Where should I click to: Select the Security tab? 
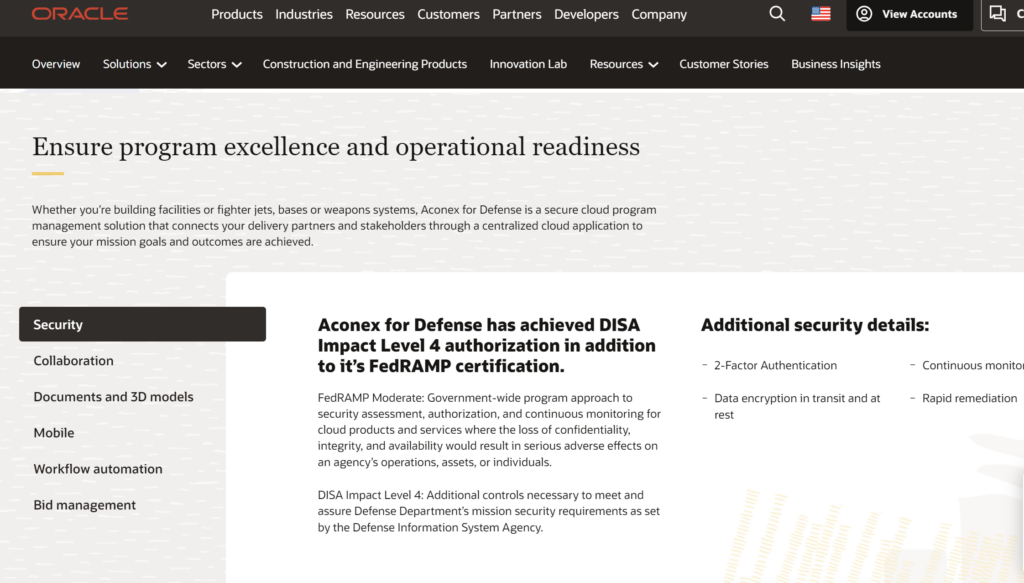(142, 324)
